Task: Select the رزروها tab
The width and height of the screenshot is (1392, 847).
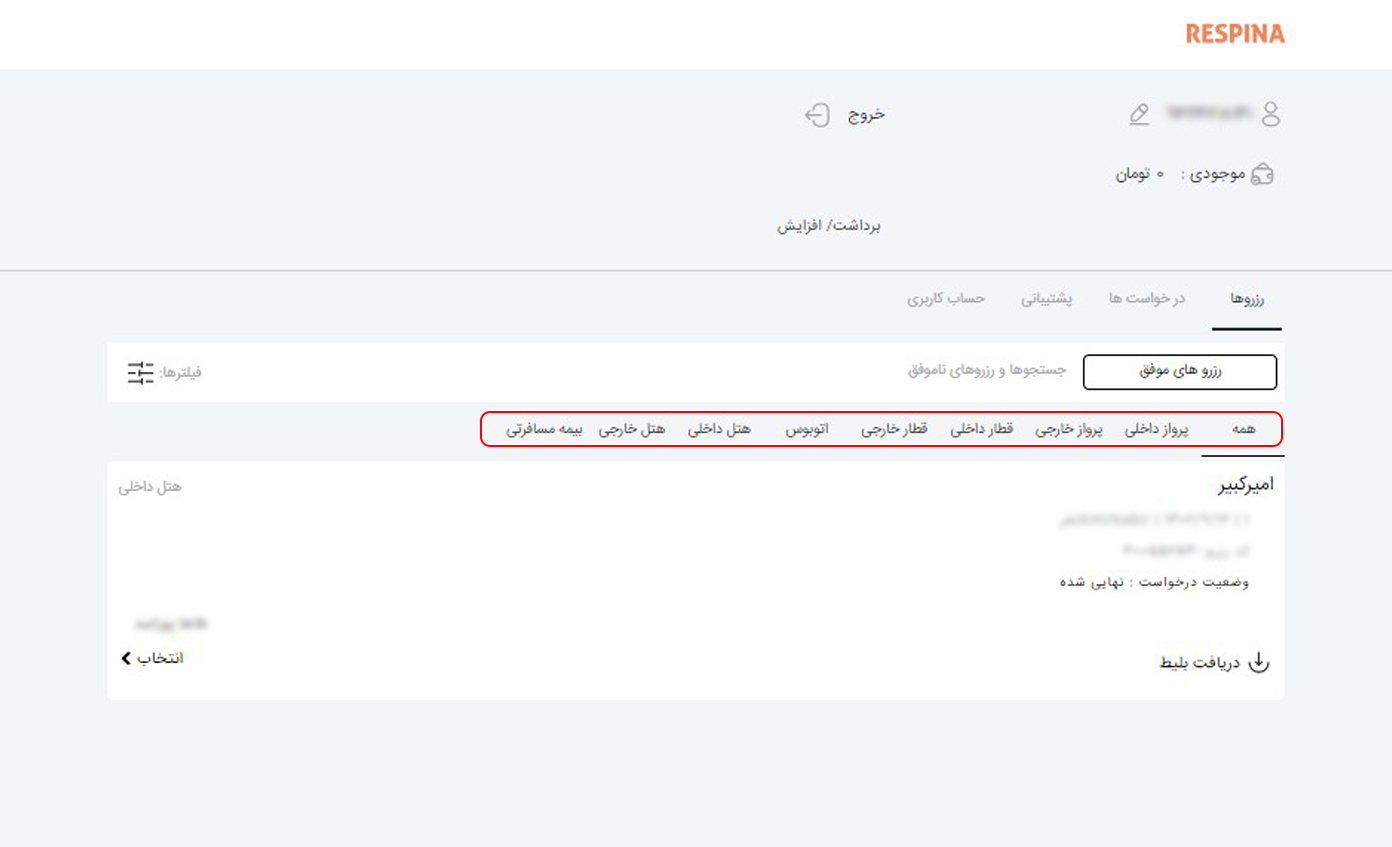Action: 1246,299
